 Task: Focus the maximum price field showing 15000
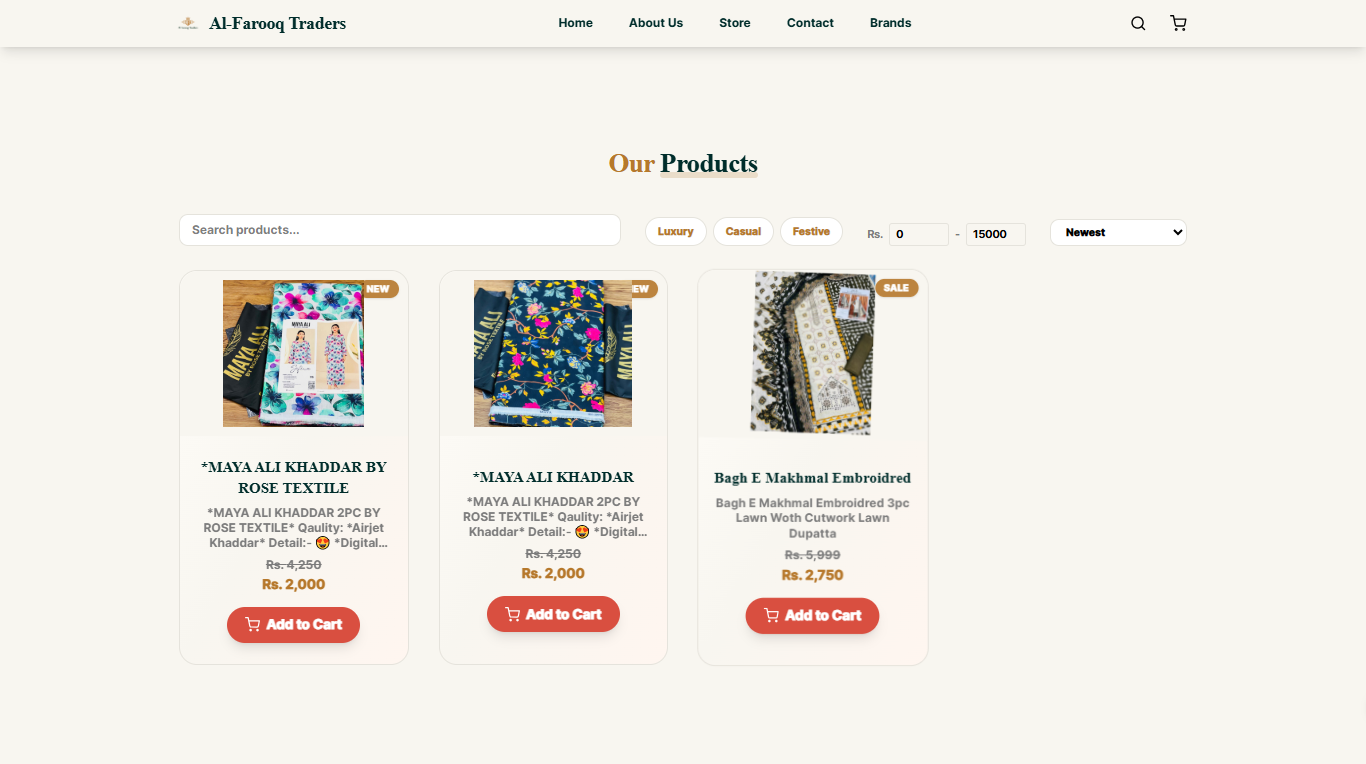tap(995, 234)
